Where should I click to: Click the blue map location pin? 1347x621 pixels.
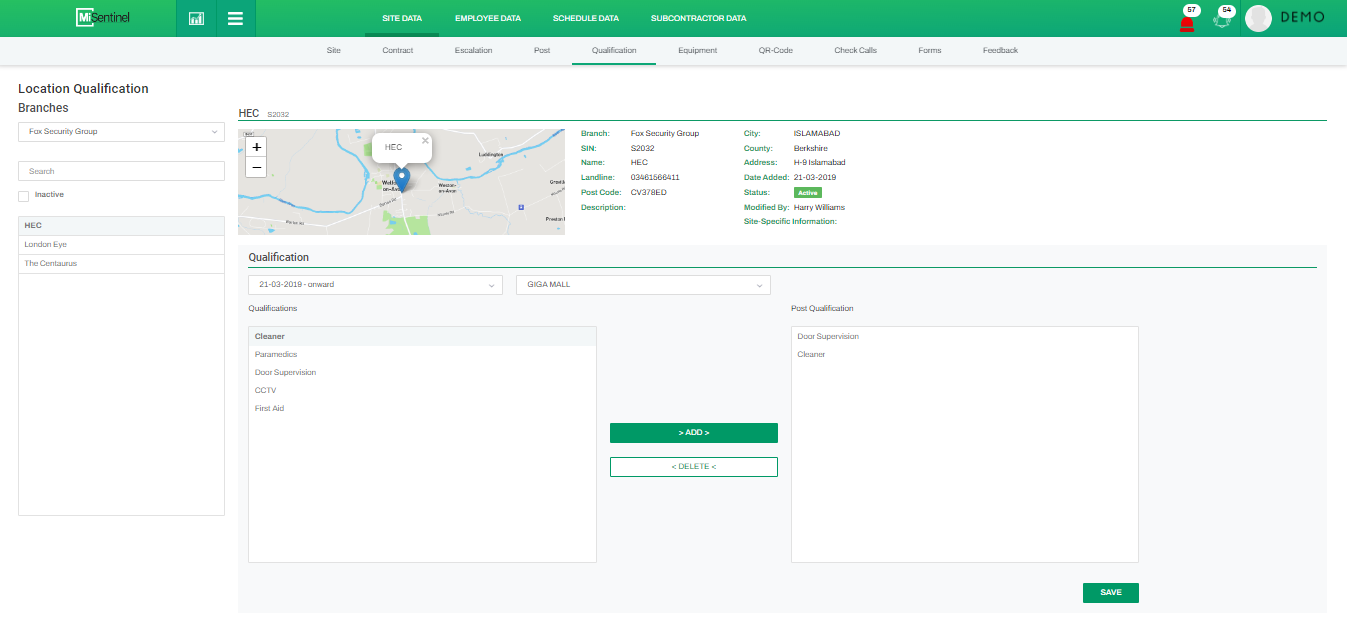pyautogui.click(x=402, y=179)
